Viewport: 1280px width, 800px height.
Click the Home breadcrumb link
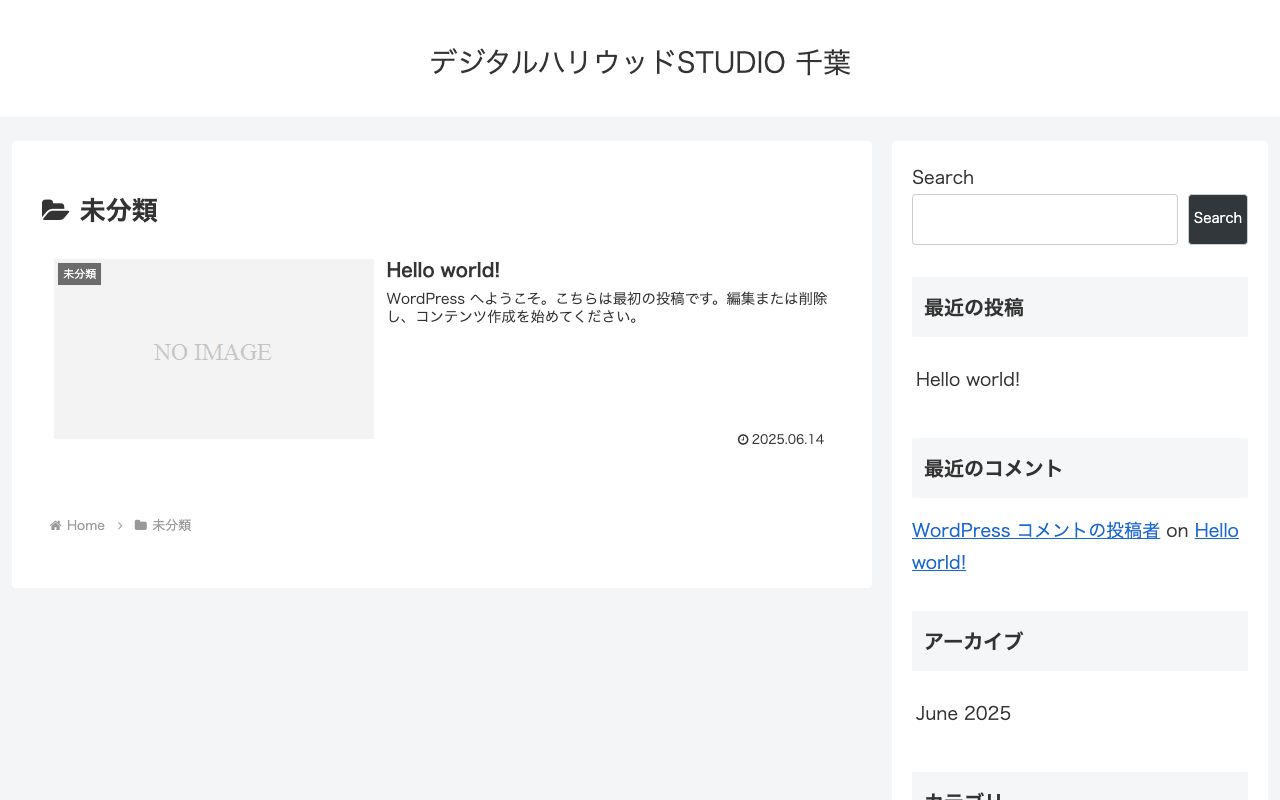coord(85,525)
